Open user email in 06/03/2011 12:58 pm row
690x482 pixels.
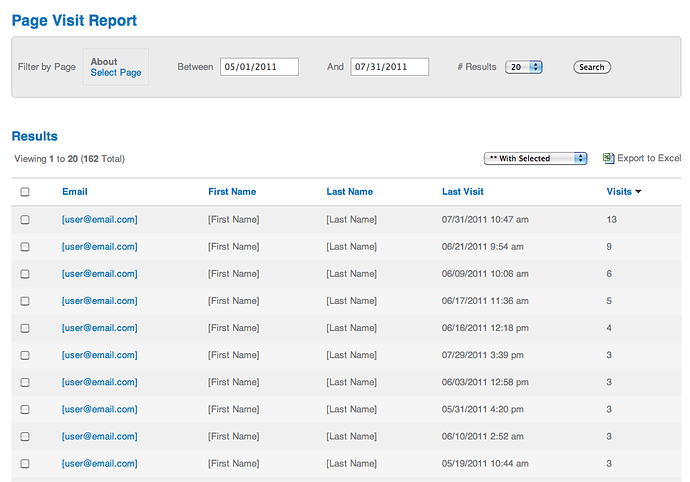point(99,382)
